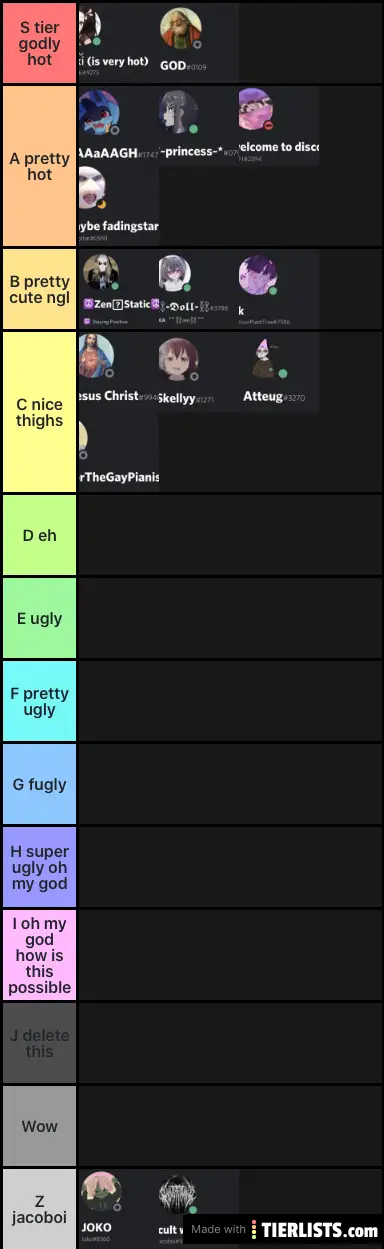Select the Zen Static avatar
Viewport: 384px width, 1249px height.
(99, 273)
